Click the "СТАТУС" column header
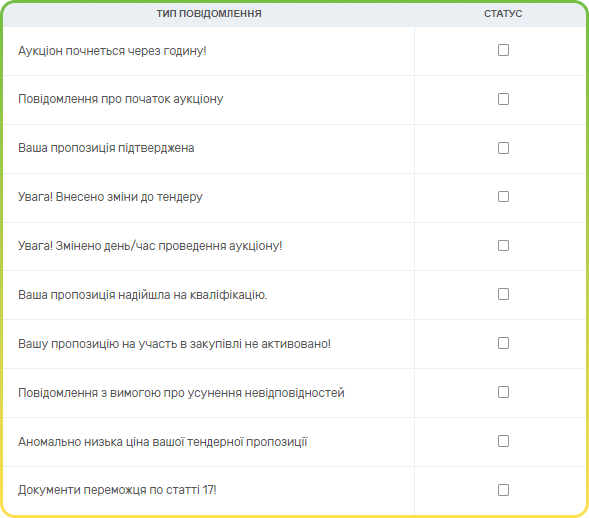This screenshot has width=589, height=518. point(503,14)
